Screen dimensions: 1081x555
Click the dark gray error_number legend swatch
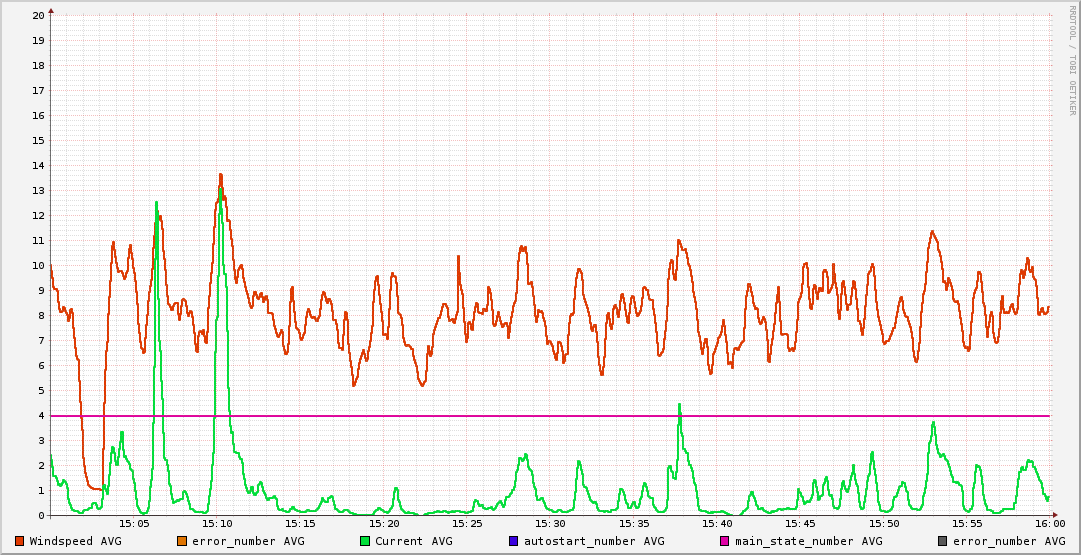pyautogui.click(x=942, y=541)
